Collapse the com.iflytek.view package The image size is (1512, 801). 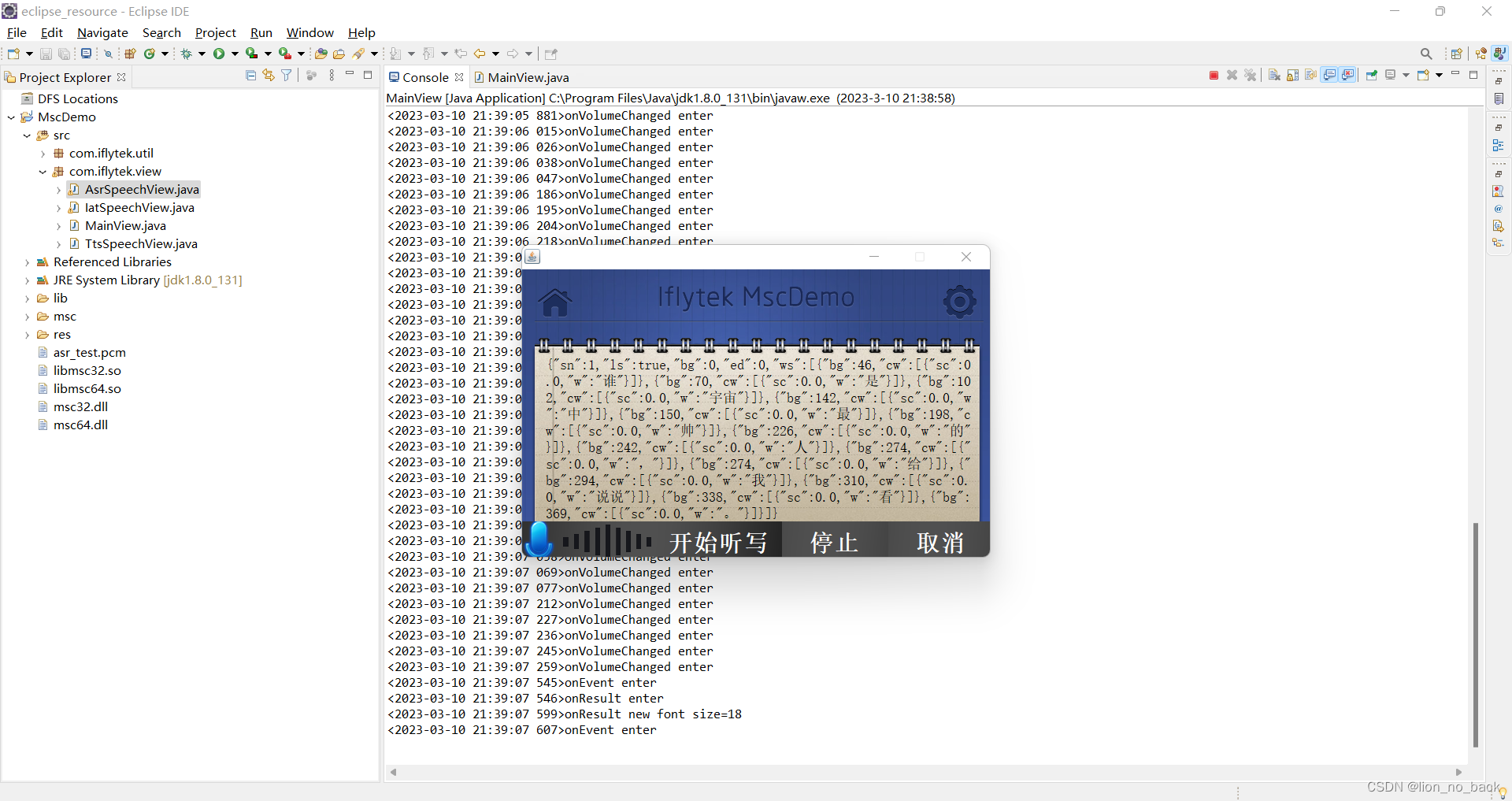43,172
